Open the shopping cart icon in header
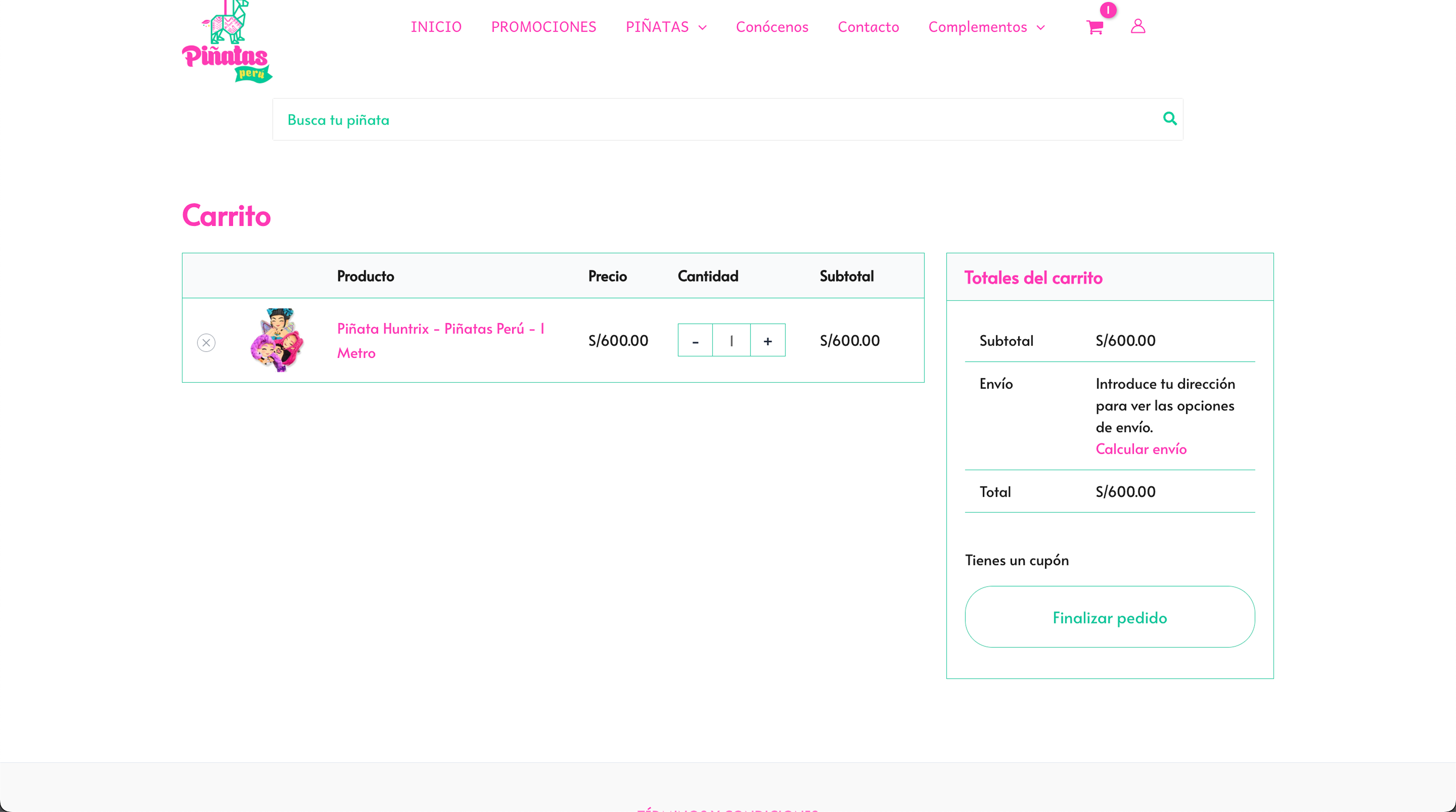The width and height of the screenshot is (1456, 812). (x=1095, y=27)
